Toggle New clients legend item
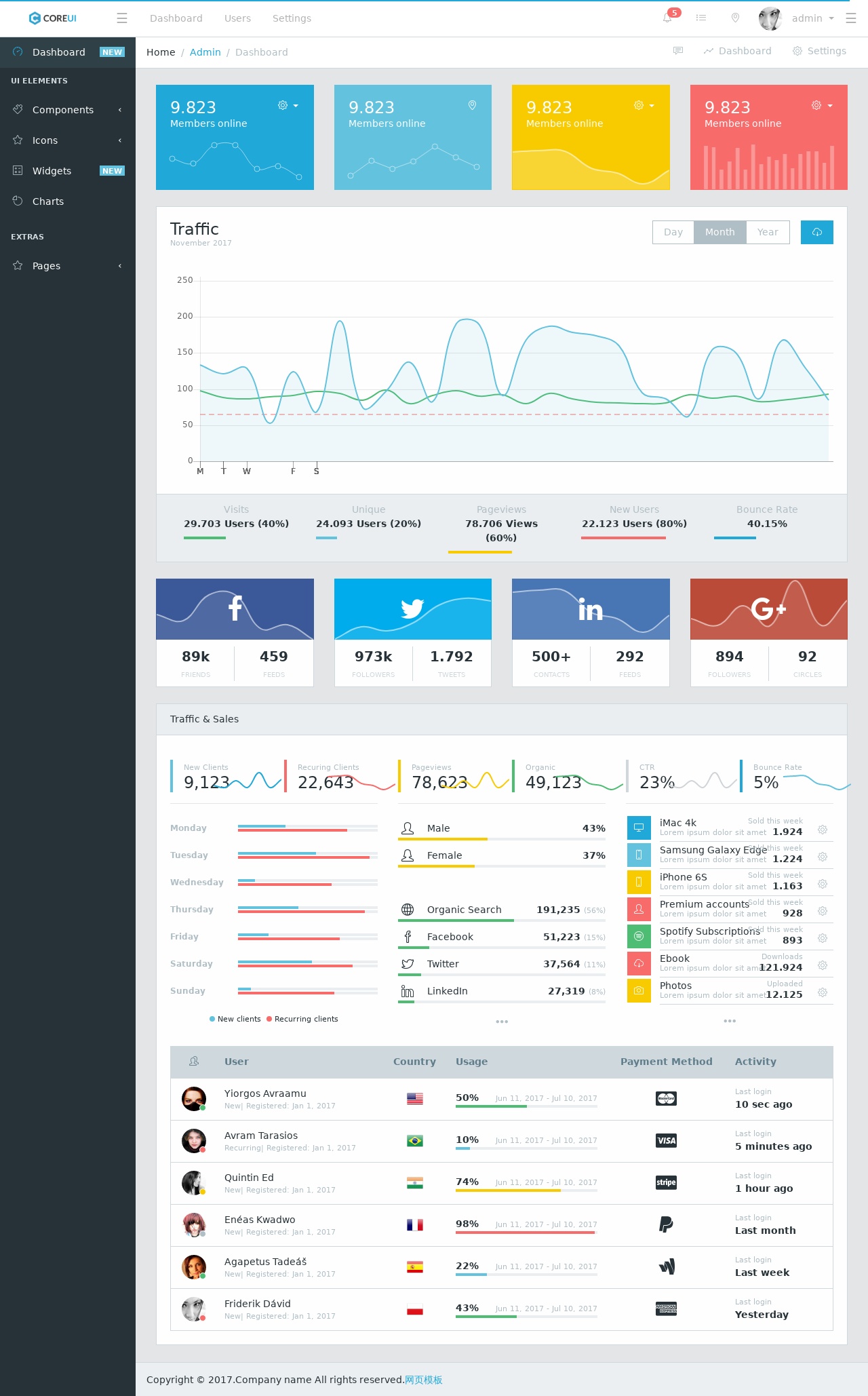Image resolution: width=868 pixels, height=1396 pixels. pyautogui.click(x=235, y=1019)
